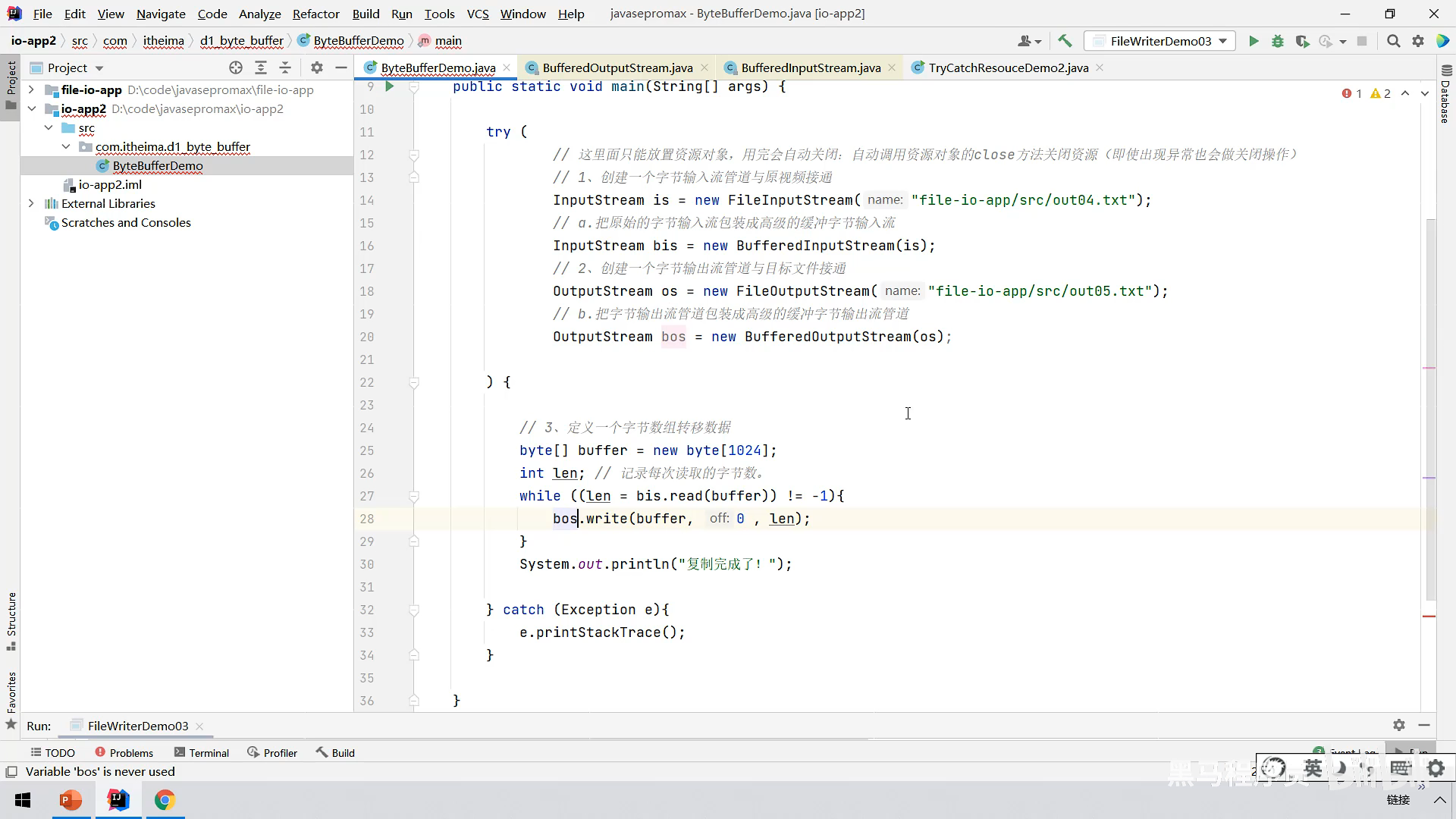Image resolution: width=1456 pixels, height=819 pixels.
Task: Run the FileWriterDemo03 configuration with green play button
Action: (1254, 41)
